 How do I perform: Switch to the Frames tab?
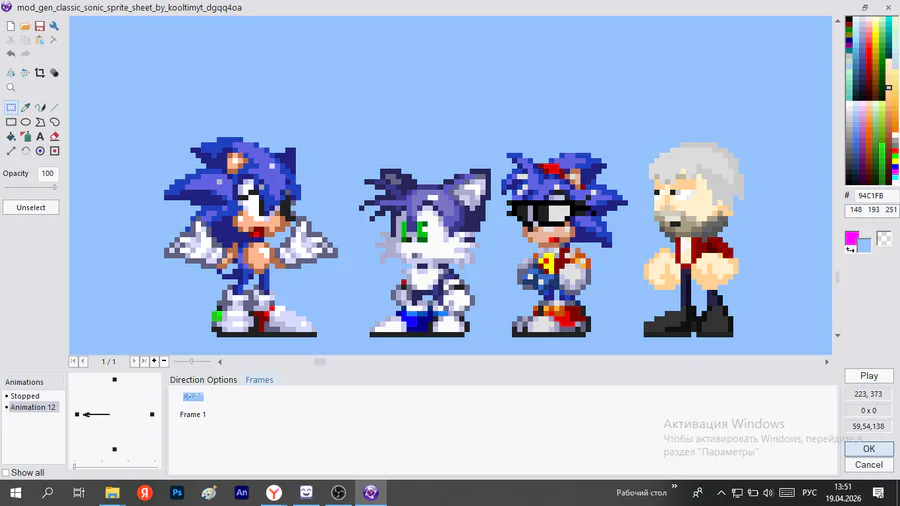(x=259, y=380)
